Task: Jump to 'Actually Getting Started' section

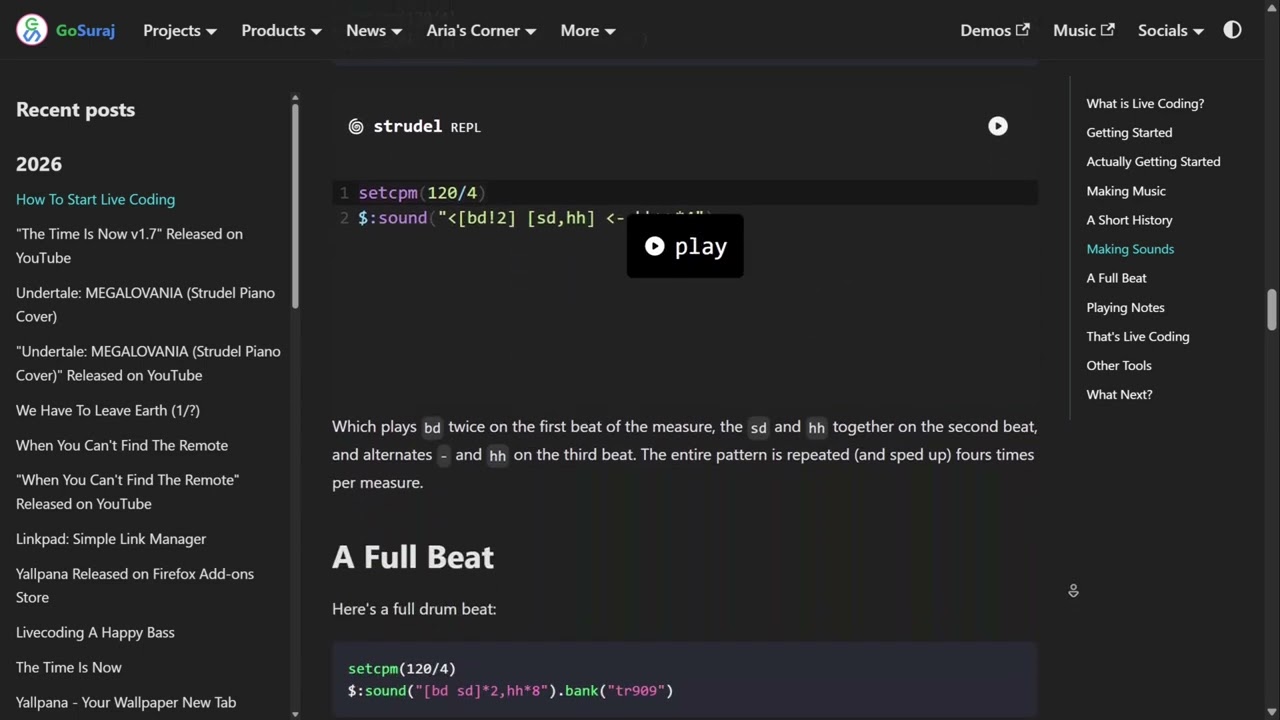Action: coord(1153,161)
